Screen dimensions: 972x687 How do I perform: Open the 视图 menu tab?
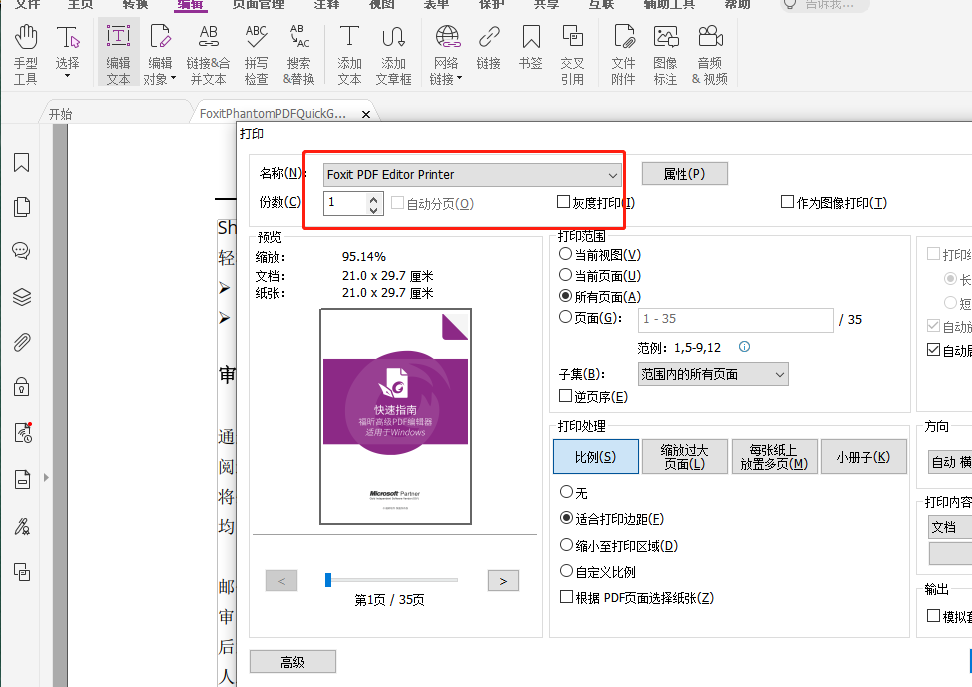(379, 6)
